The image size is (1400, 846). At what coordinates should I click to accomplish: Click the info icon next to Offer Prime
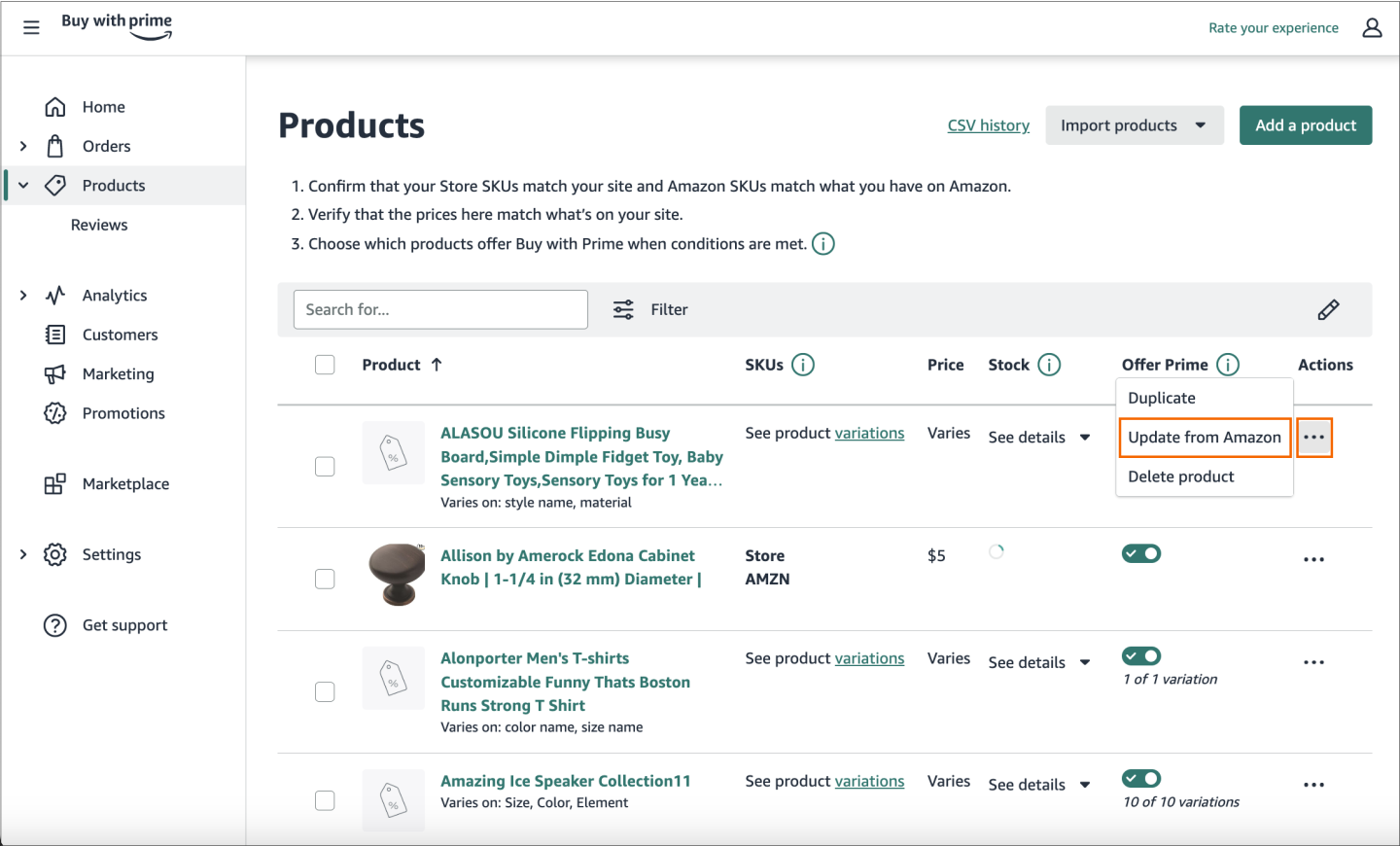point(1228,365)
